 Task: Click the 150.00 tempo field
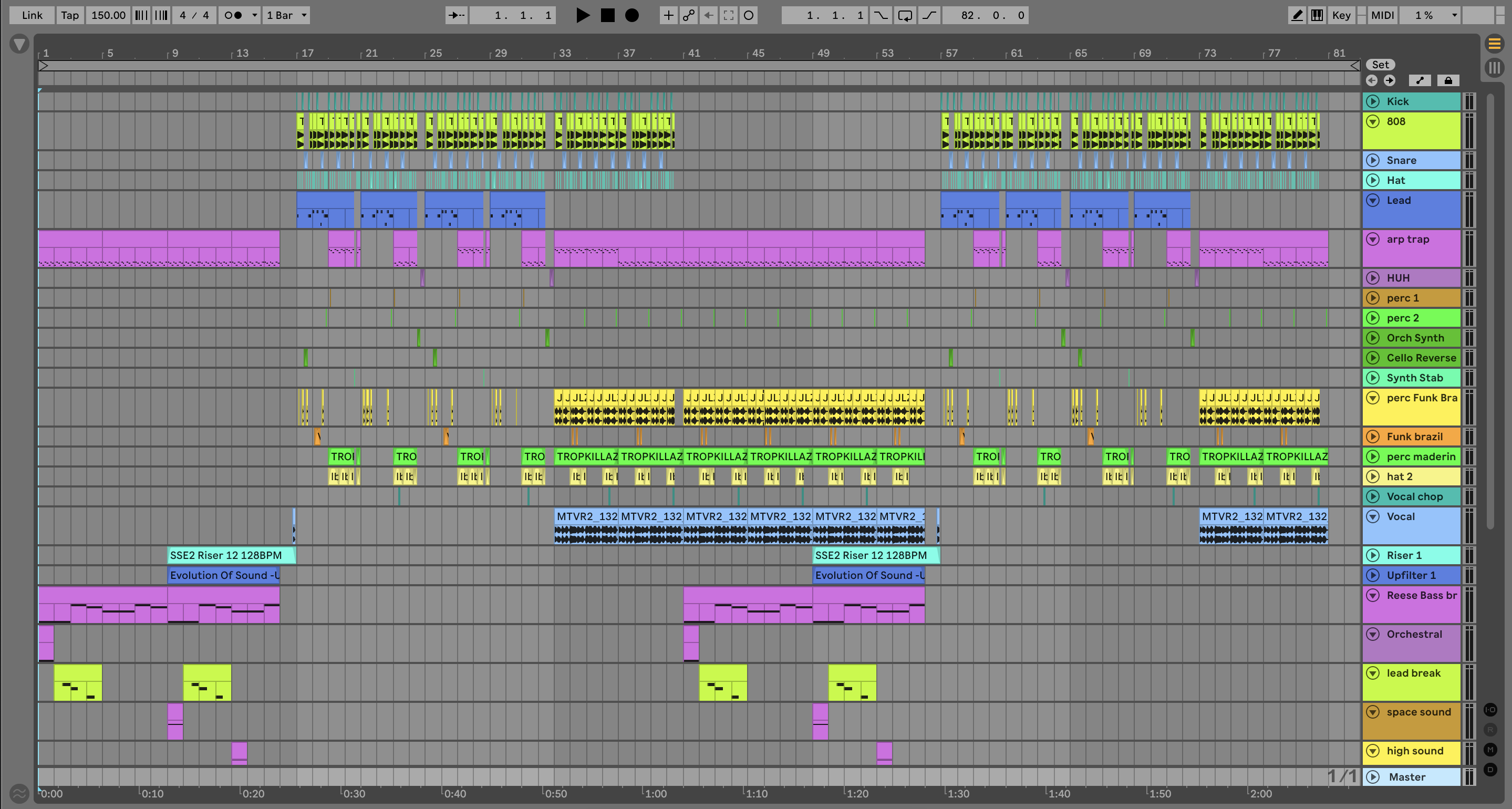[108, 15]
